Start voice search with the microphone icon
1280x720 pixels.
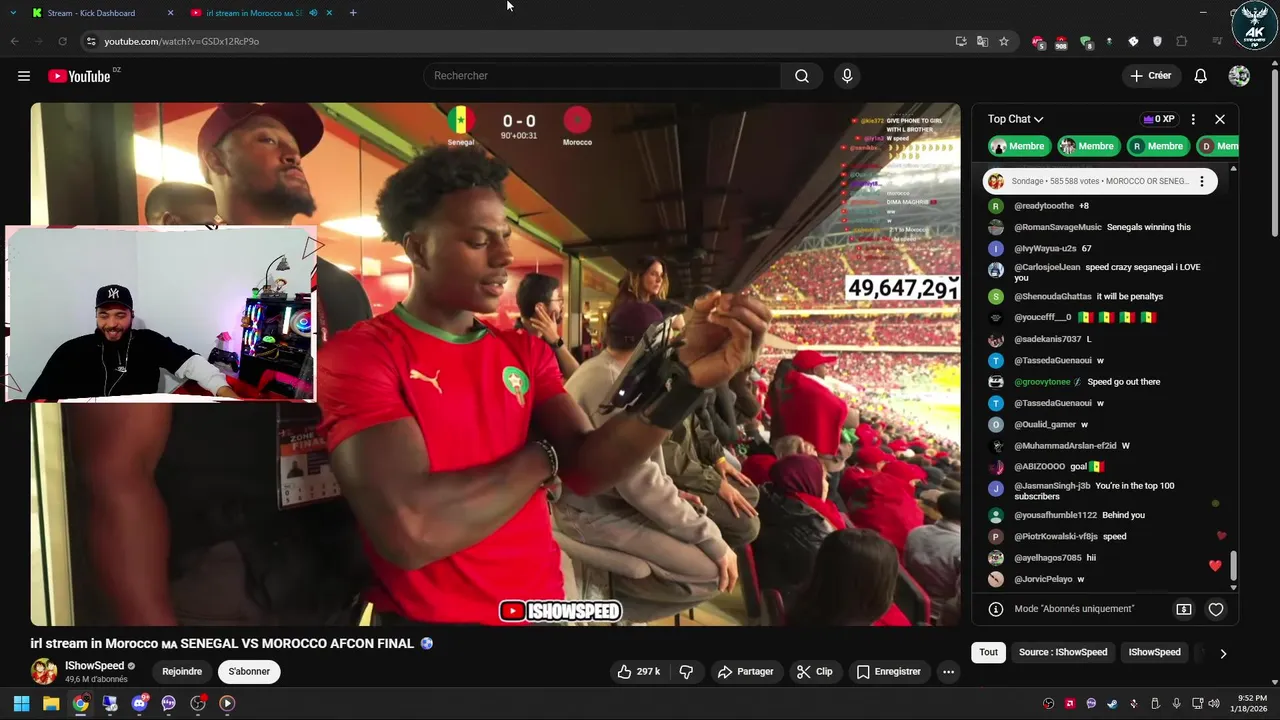click(x=847, y=76)
